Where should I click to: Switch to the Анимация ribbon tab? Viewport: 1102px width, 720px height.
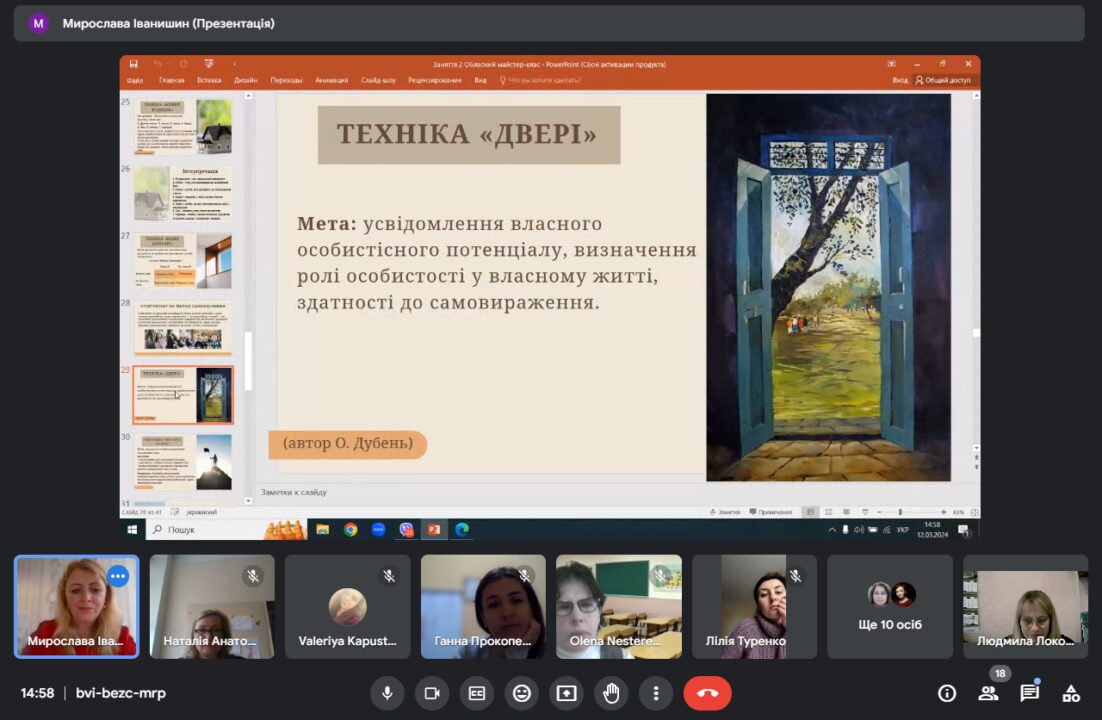tap(332, 80)
